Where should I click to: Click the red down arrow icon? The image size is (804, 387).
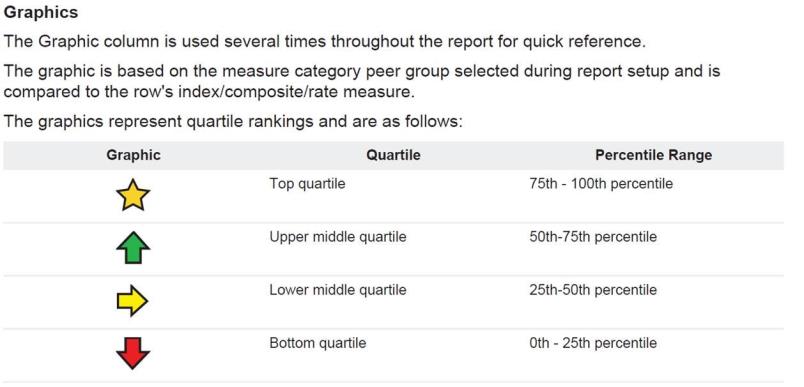pos(133,353)
